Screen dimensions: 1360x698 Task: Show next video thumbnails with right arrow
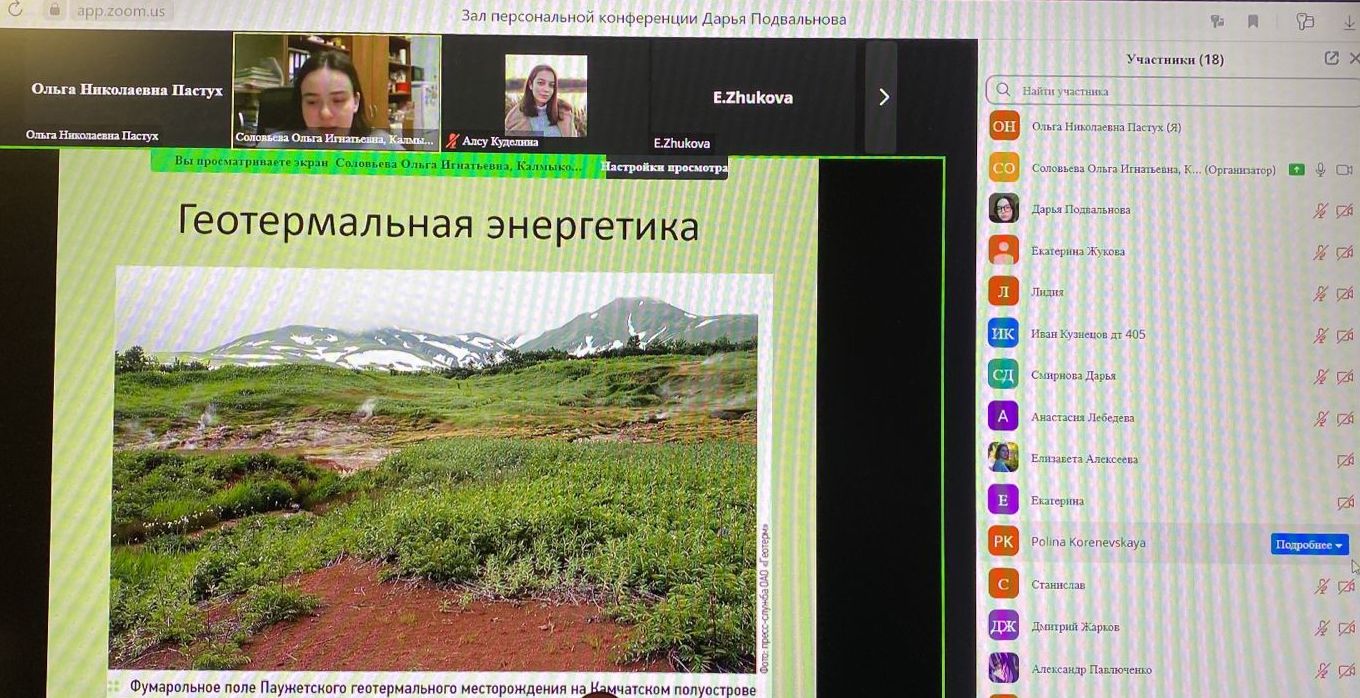pyautogui.click(x=883, y=97)
